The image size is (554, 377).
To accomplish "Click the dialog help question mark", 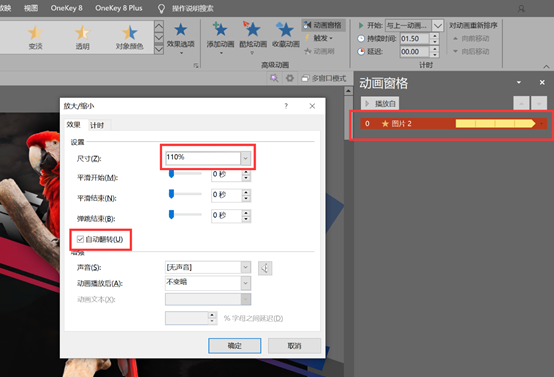I will click(286, 106).
